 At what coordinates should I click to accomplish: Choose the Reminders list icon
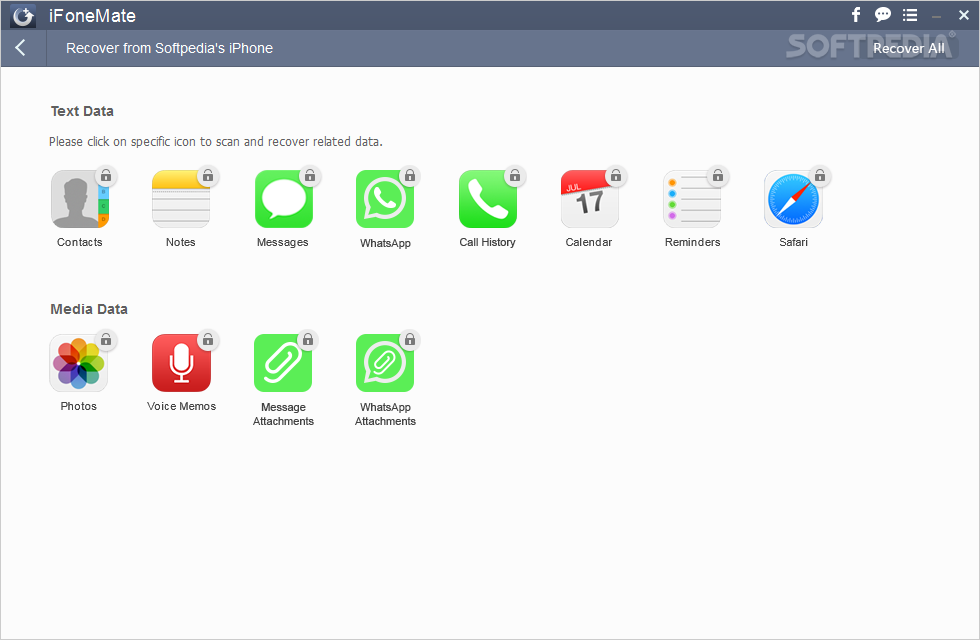point(692,199)
